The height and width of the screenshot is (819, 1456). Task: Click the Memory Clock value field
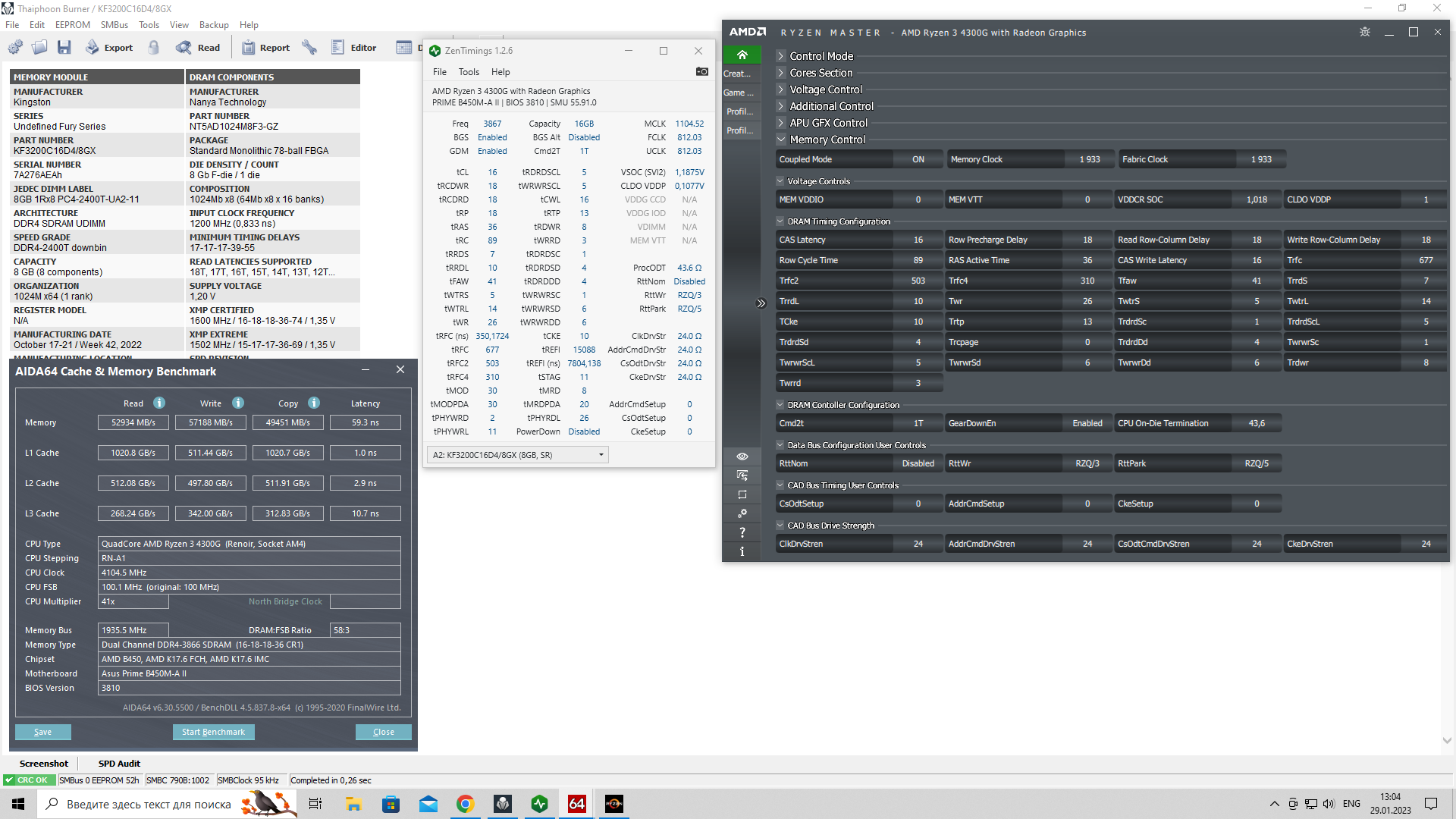(x=1090, y=159)
